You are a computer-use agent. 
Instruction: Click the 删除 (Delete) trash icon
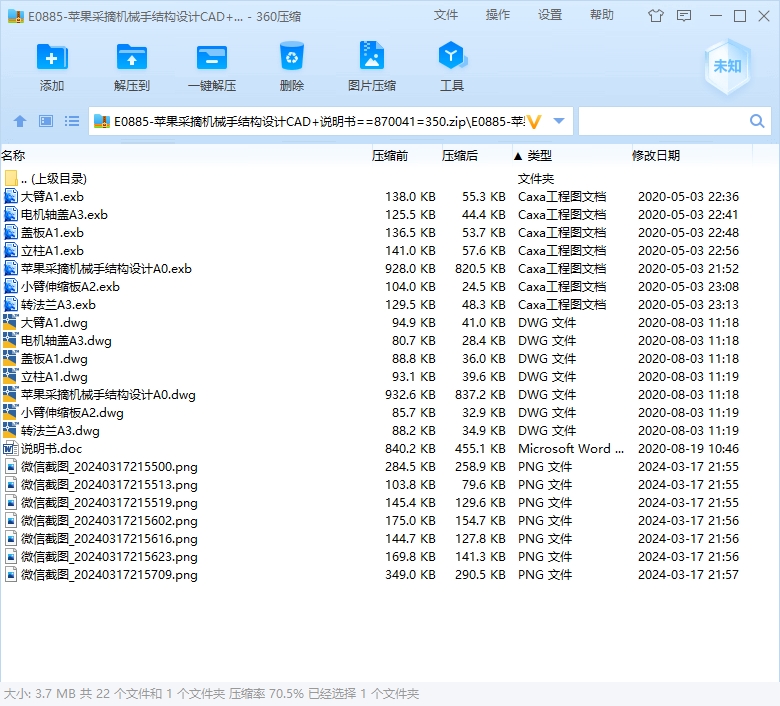(292, 56)
